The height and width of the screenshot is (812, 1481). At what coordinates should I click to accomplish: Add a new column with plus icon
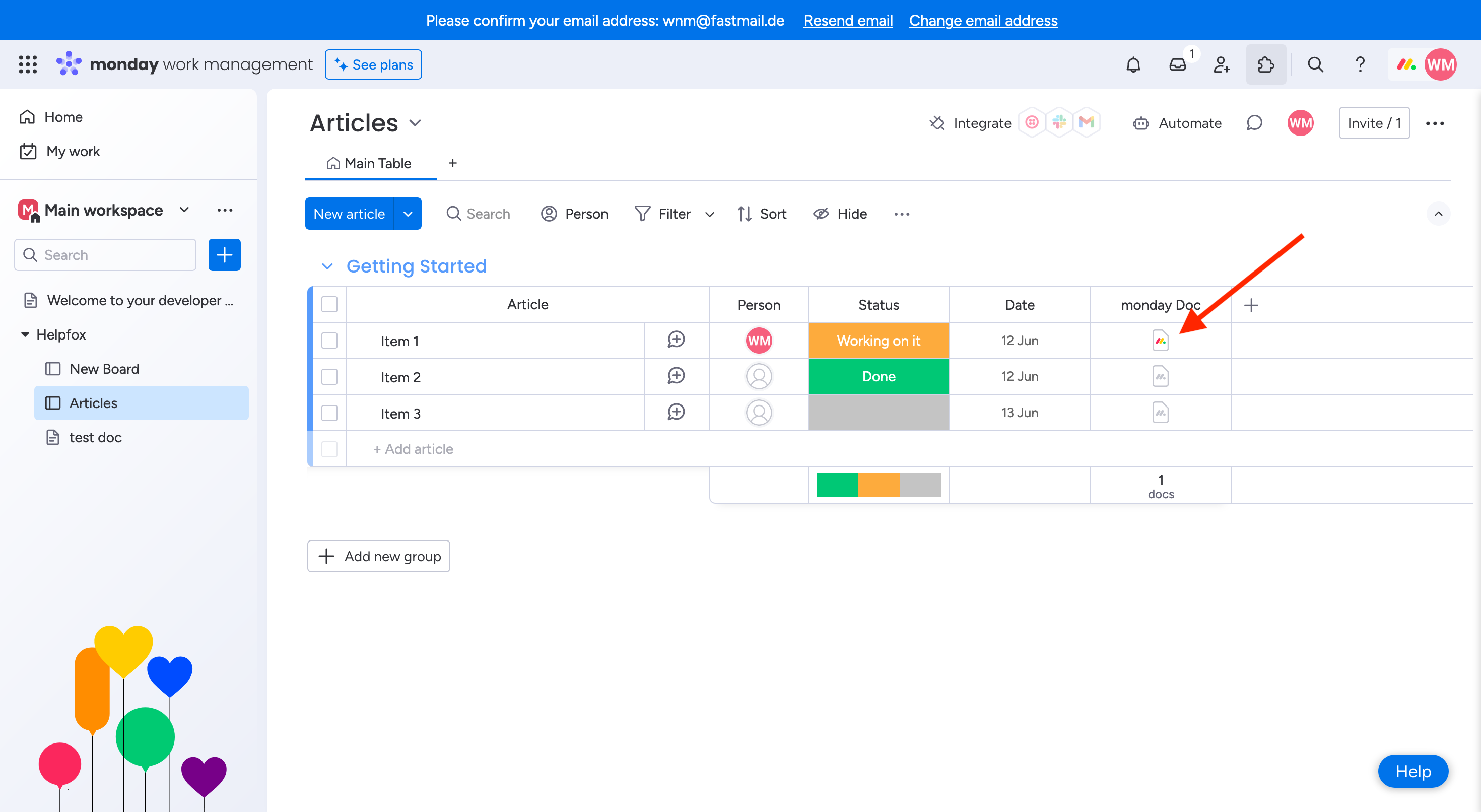(1251, 305)
